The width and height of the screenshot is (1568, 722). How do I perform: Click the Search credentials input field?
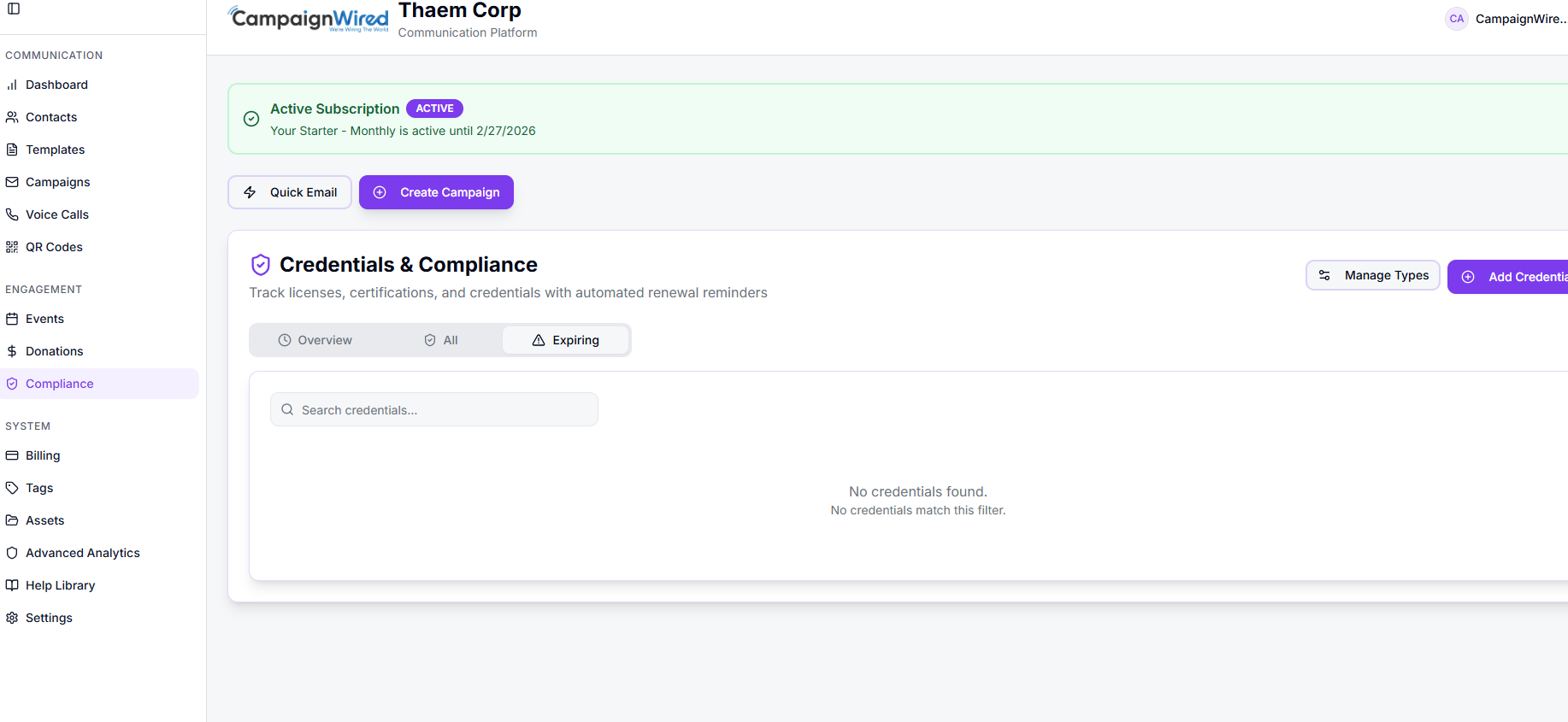click(x=434, y=409)
